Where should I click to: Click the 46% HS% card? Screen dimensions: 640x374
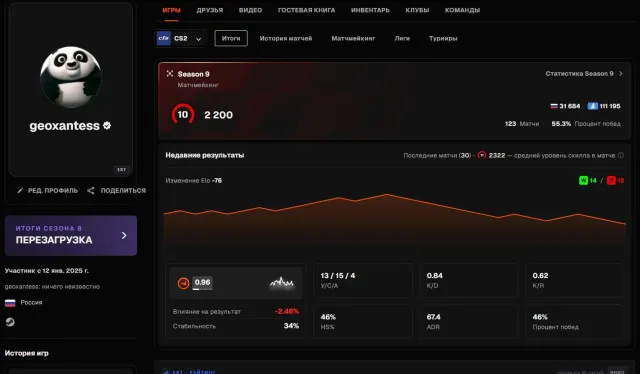tap(362, 321)
